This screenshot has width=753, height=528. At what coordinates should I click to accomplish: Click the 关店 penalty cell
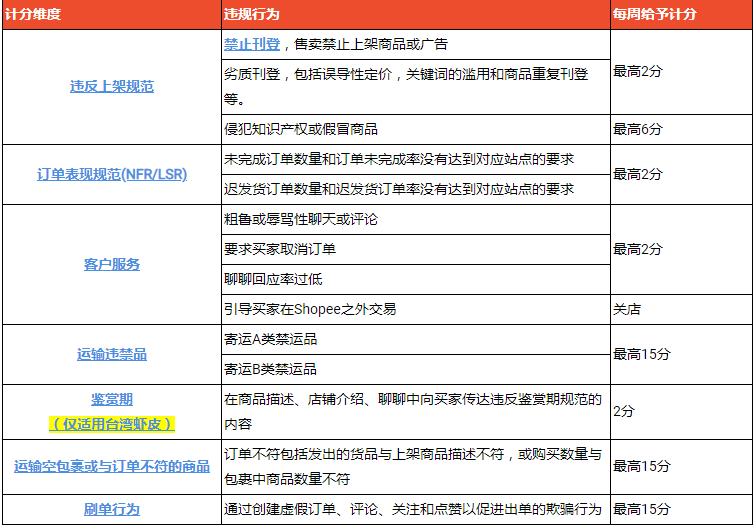[627, 309]
